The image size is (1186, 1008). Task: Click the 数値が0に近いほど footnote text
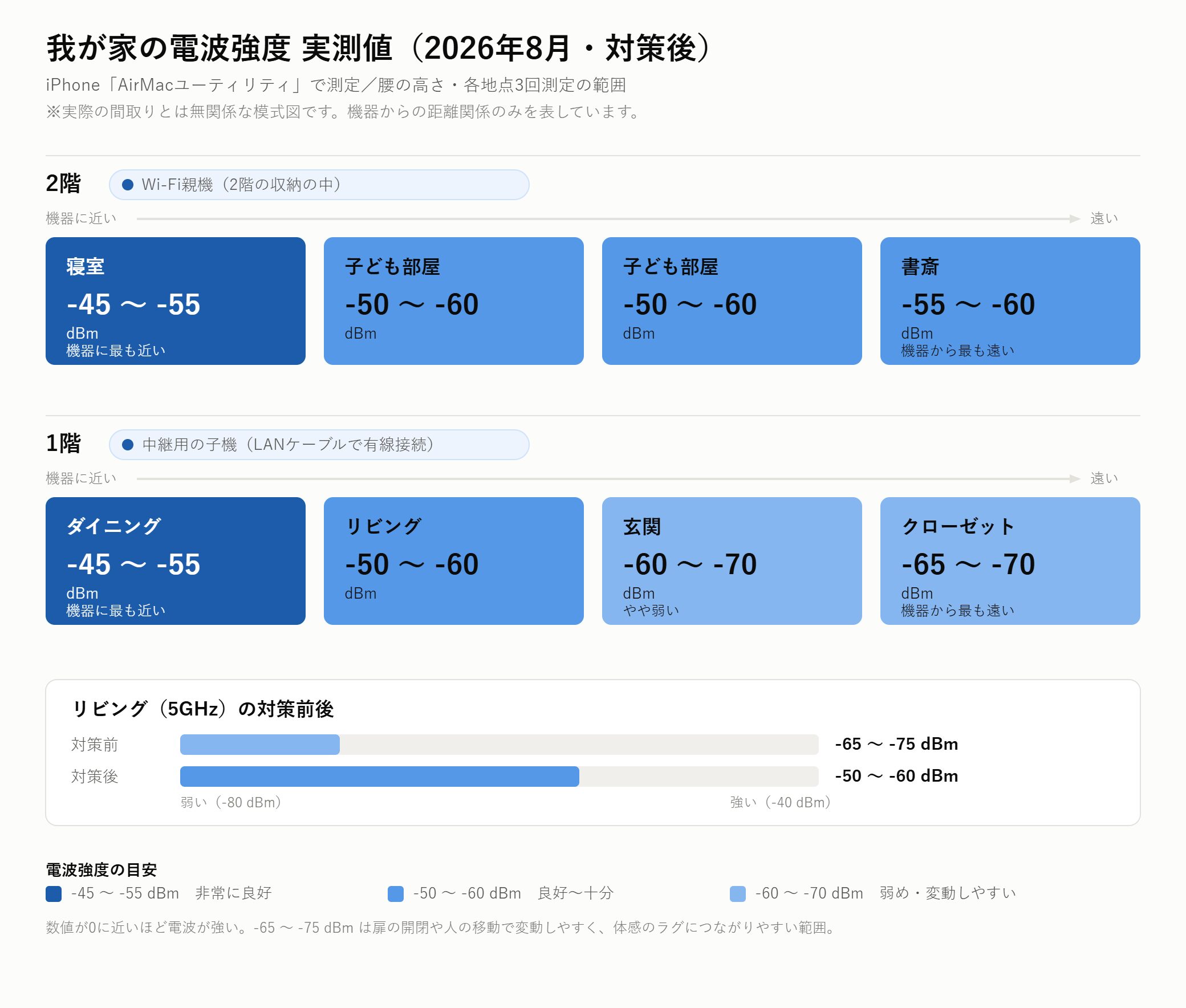point(441,928)
